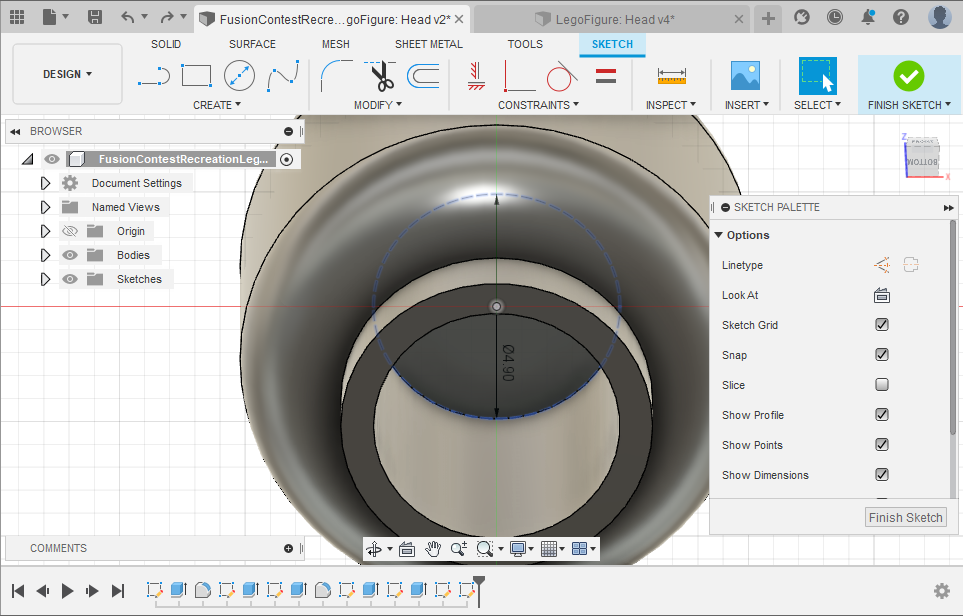Open the Measure tool under Inspect
This screenshot has height=616, width=963.
(x=671, y=76)
